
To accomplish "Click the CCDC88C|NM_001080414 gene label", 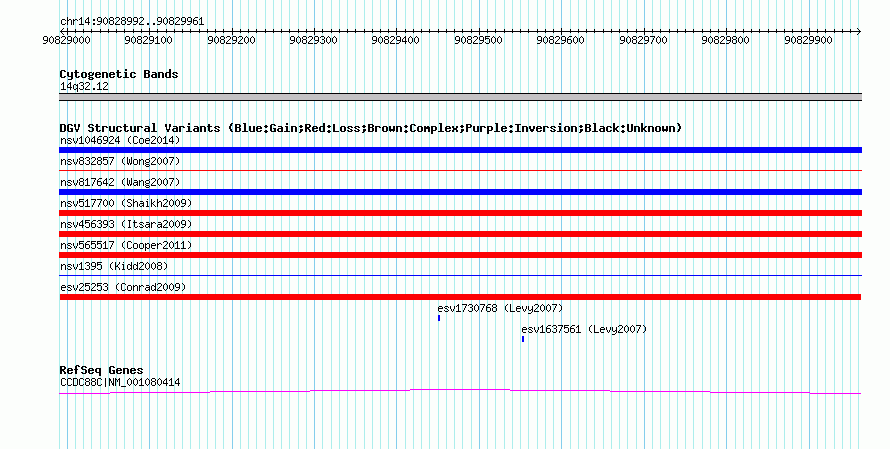I will 120,383.
